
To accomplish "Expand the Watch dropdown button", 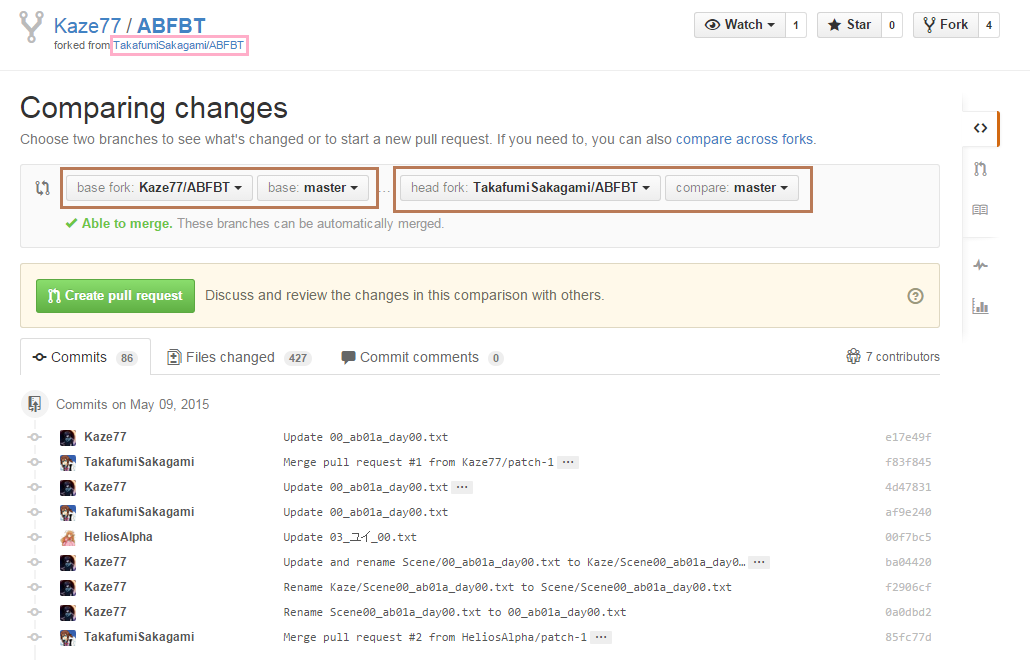I will 740,25.
